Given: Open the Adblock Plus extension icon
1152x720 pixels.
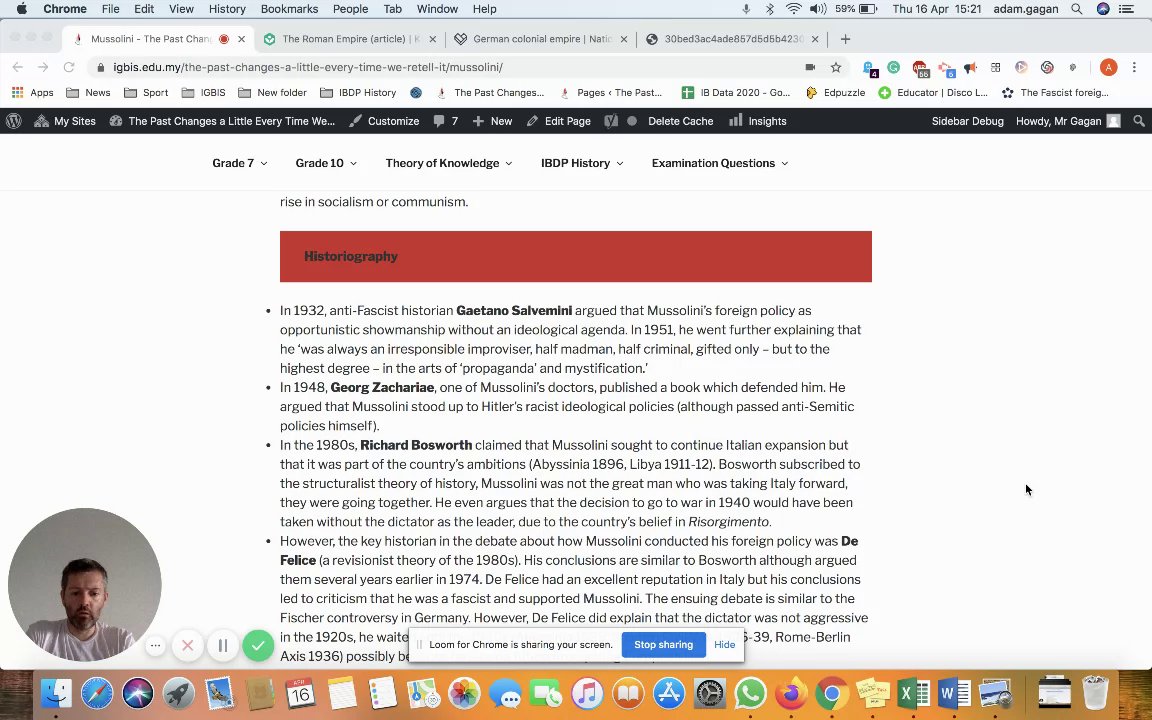Looking at the screenshot, I should [x=920, y=68].
